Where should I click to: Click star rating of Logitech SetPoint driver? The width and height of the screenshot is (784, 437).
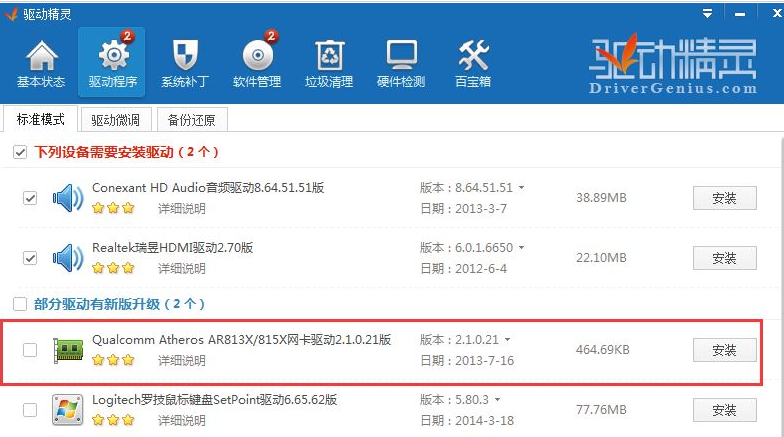tap(114, 420)
